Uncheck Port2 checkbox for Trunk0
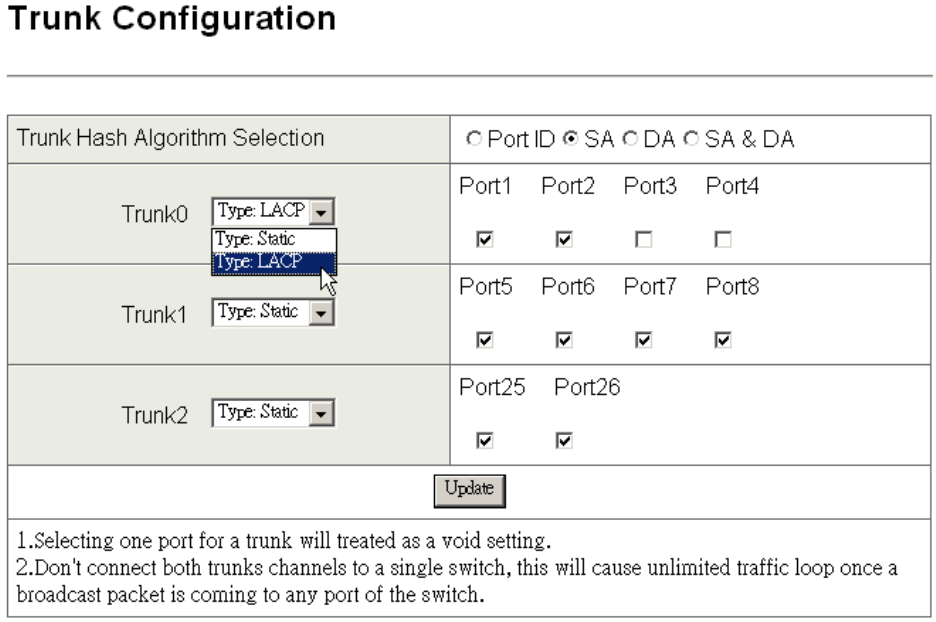 [564, 240]
